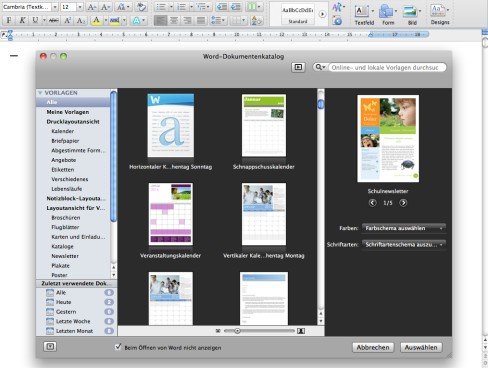Viewport: 488px width, 368px height.
Task: Open 'Newsletter' template category
Action: 65,256
